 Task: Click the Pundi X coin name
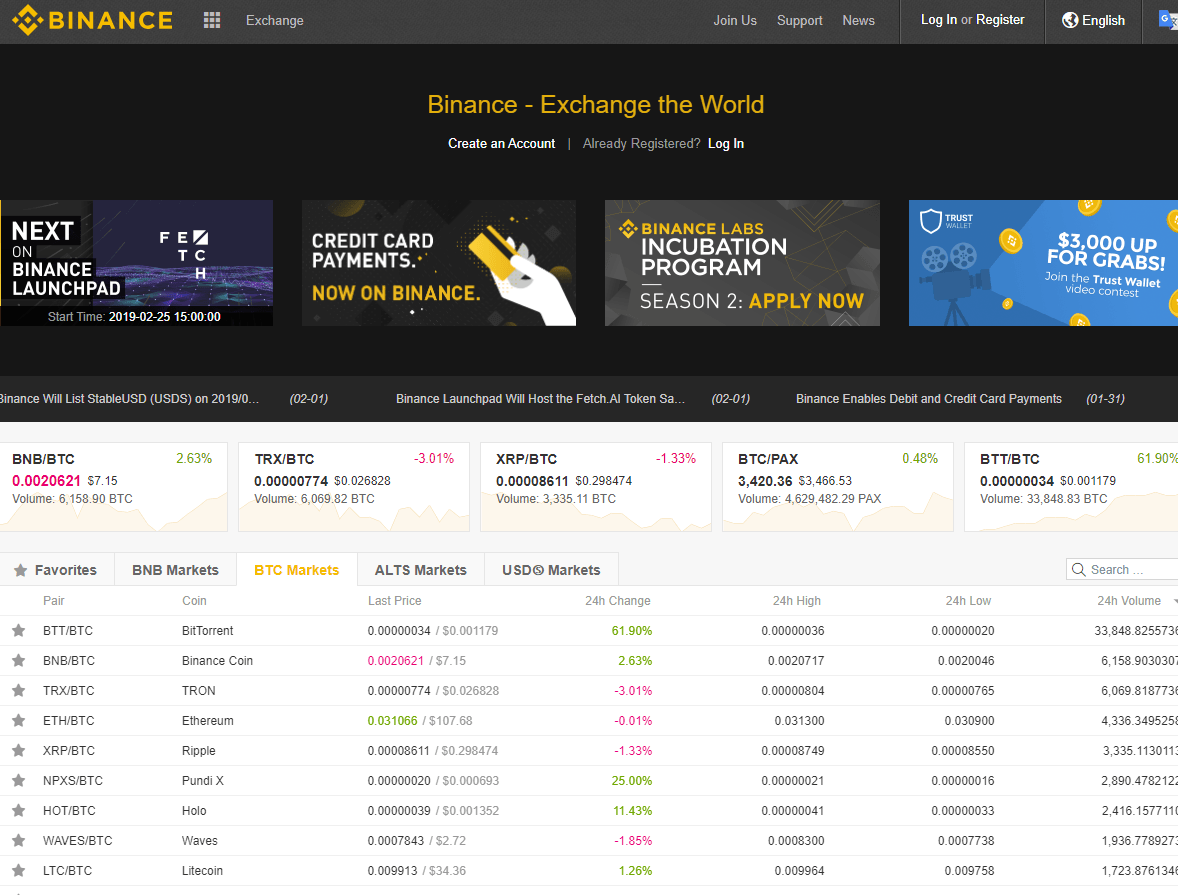pyautogui.click(x=203, y=781)
